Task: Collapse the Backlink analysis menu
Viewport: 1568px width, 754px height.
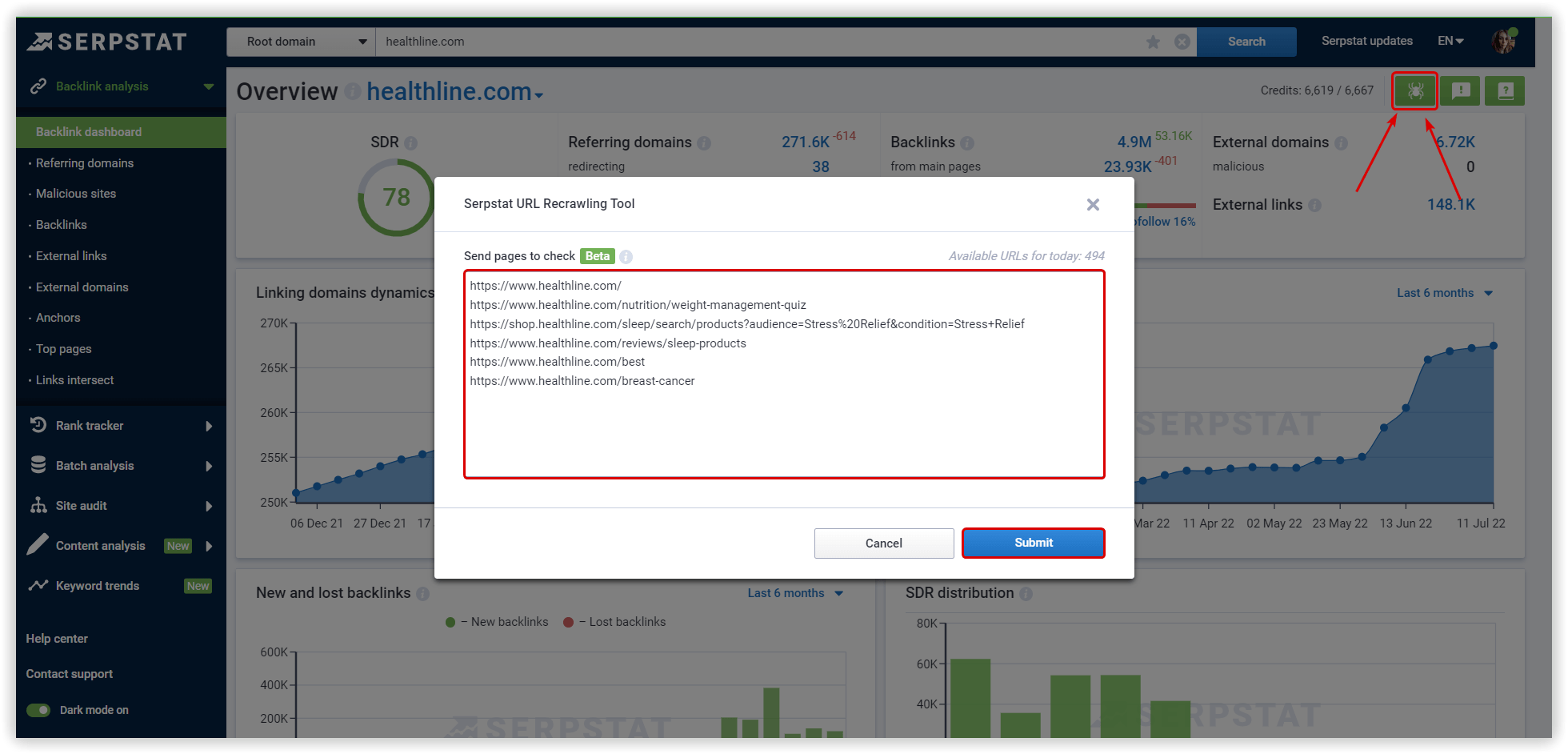Action: (209, 86)
